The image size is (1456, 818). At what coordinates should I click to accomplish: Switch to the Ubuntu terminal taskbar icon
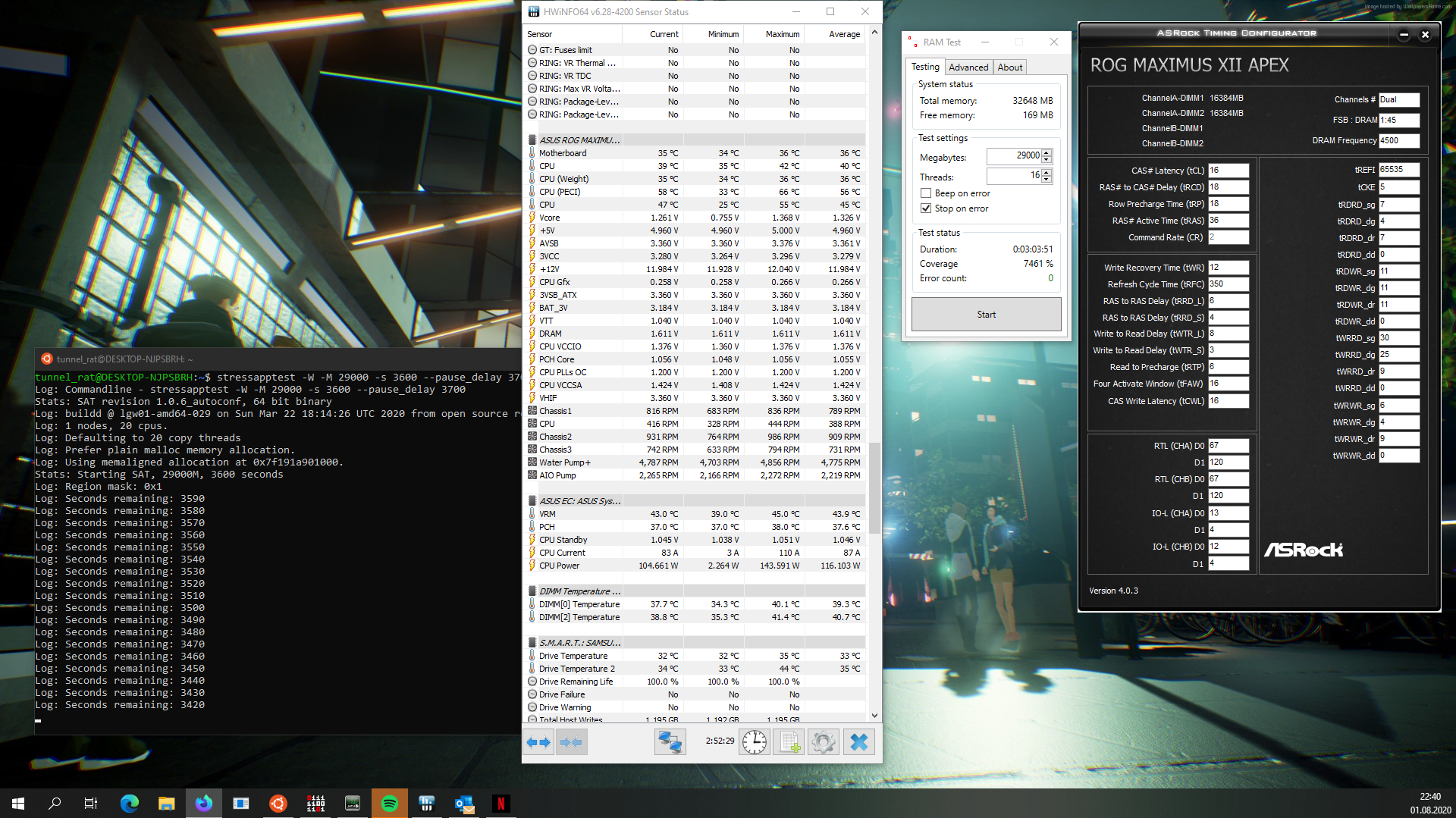point(278,804)
